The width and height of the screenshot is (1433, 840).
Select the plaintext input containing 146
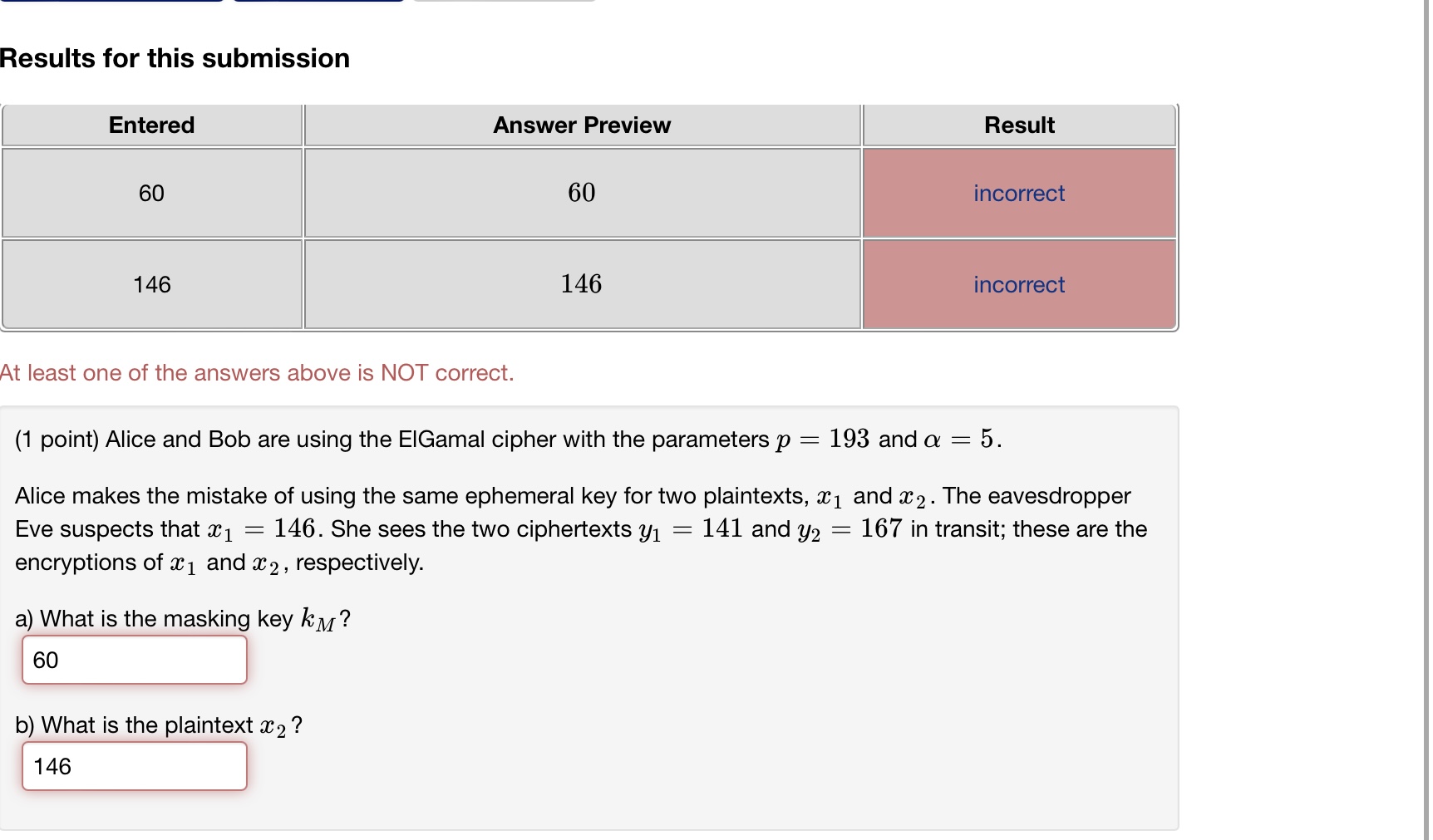click(x=133, y=765)
